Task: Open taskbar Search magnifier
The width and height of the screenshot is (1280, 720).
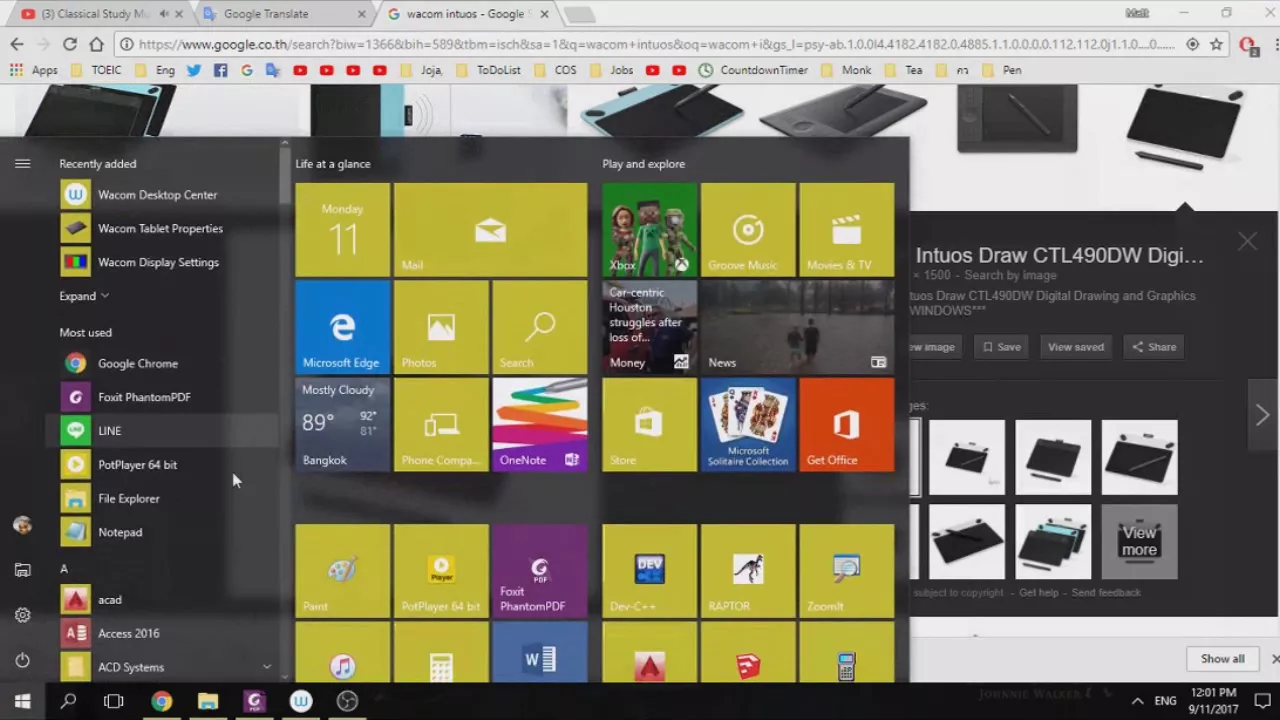Action: pos(68,701)
